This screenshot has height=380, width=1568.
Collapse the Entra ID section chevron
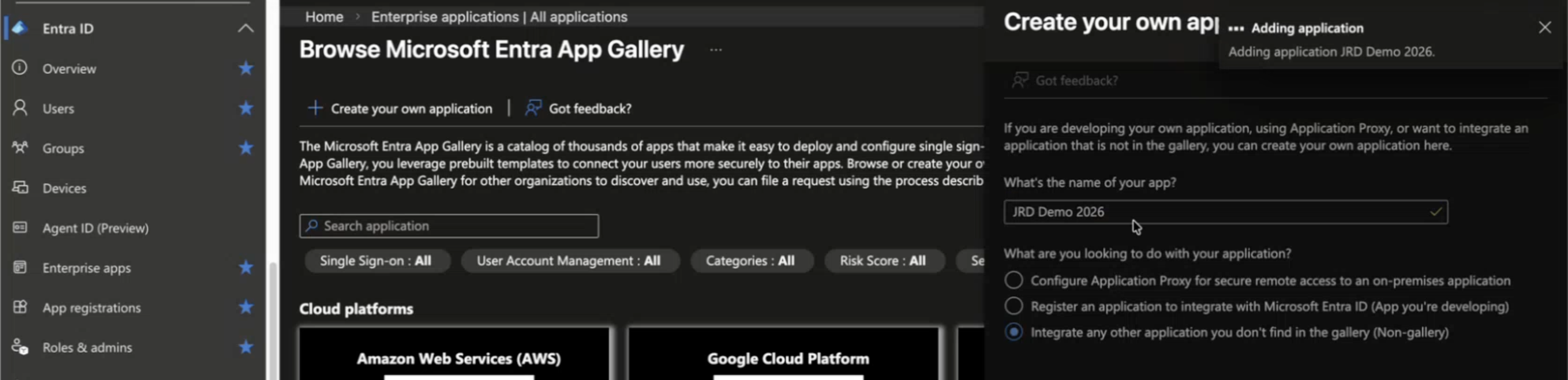(x=246, y=28)
